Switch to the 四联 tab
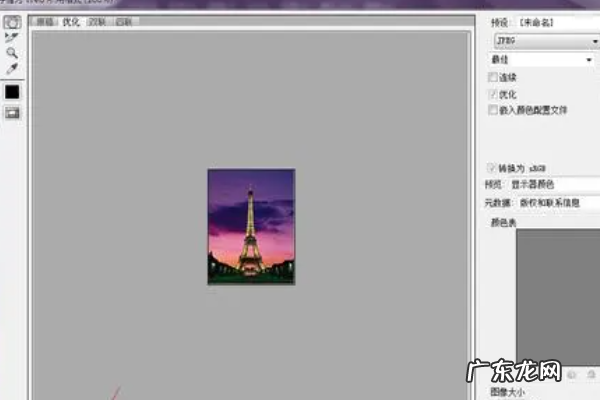The image size is (600, 400). (x=124, y=22)
